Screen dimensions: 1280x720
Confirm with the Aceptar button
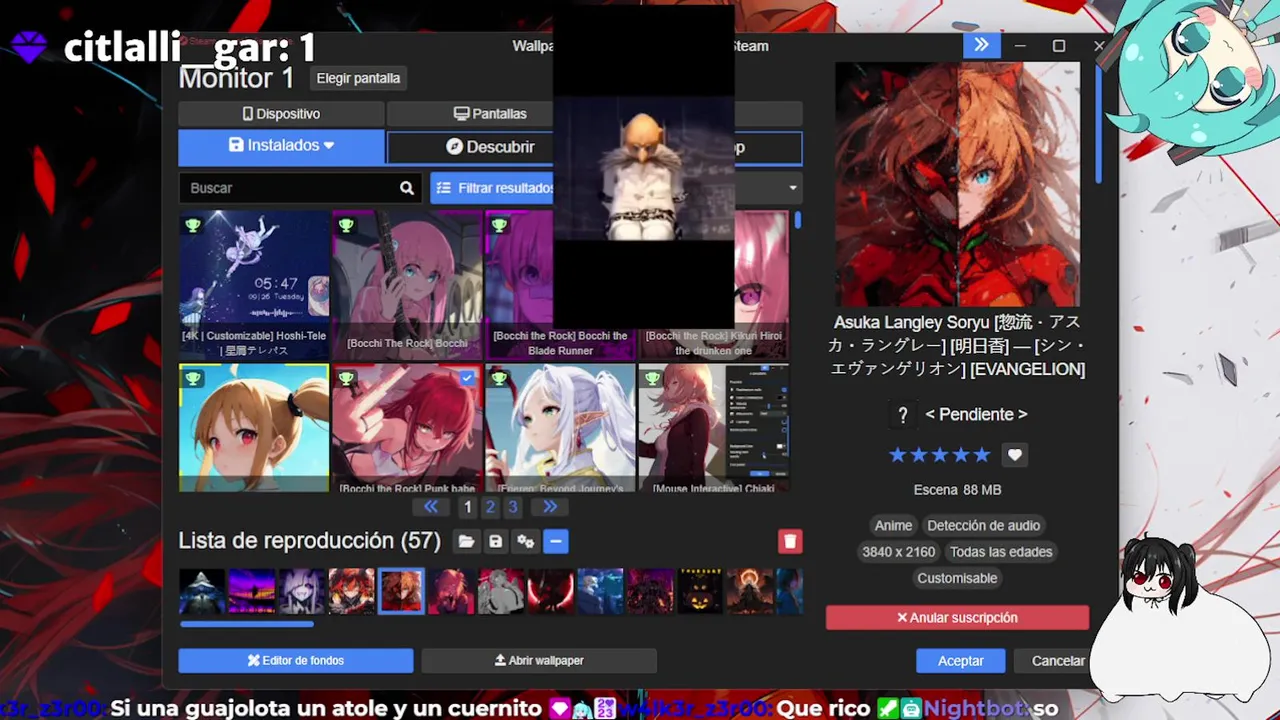(x=961, y=661)
